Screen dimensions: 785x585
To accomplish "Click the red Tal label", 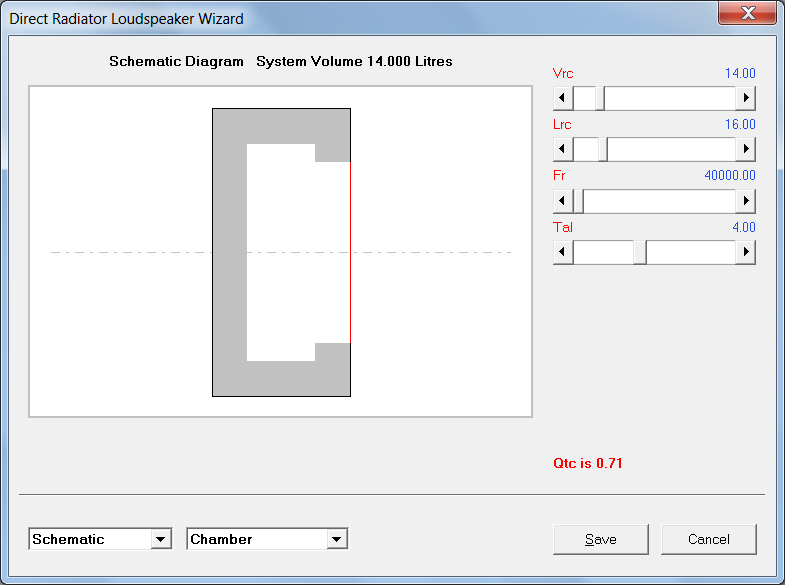I will click(563, 228).
